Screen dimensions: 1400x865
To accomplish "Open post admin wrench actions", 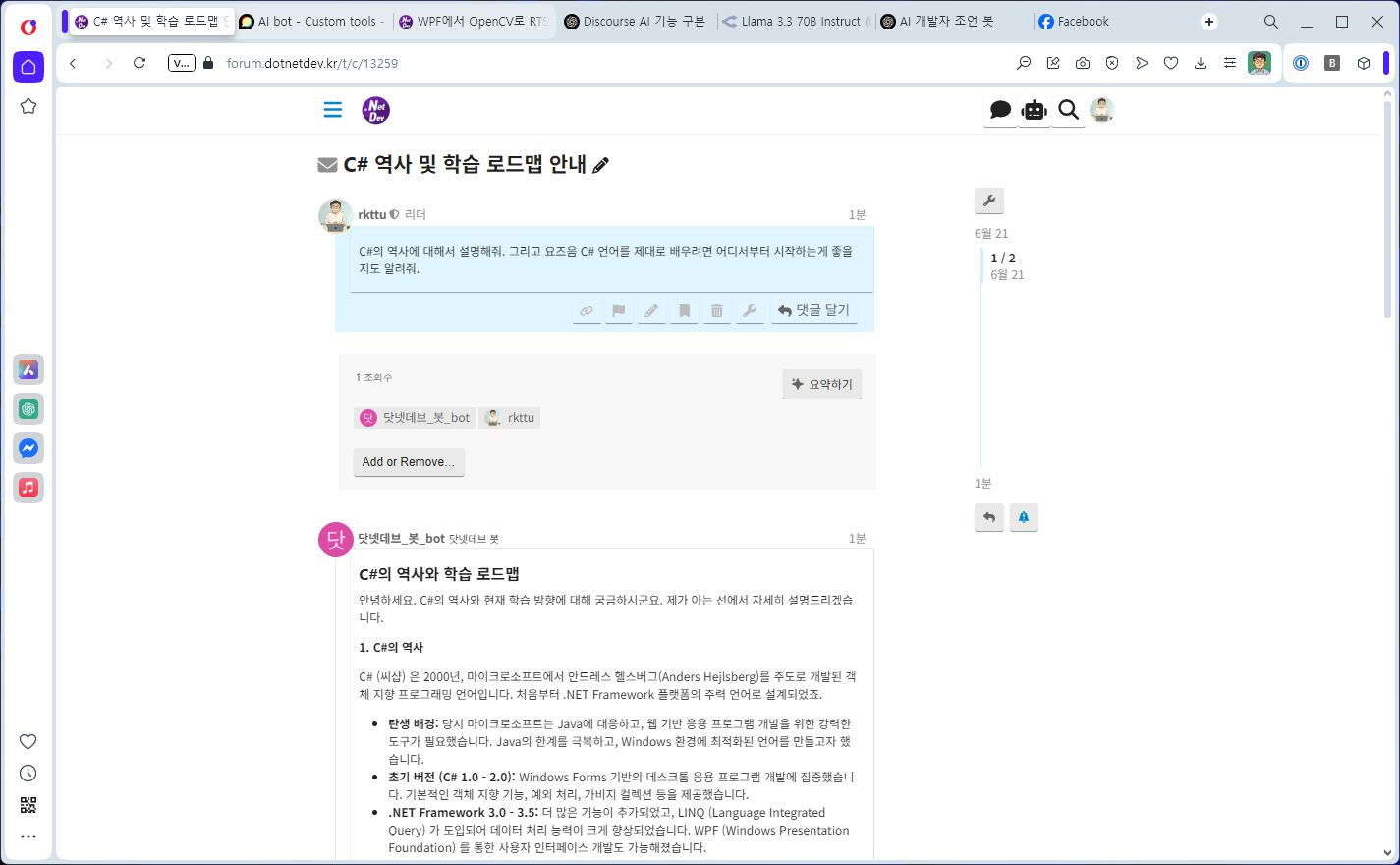I will point(750,311).
